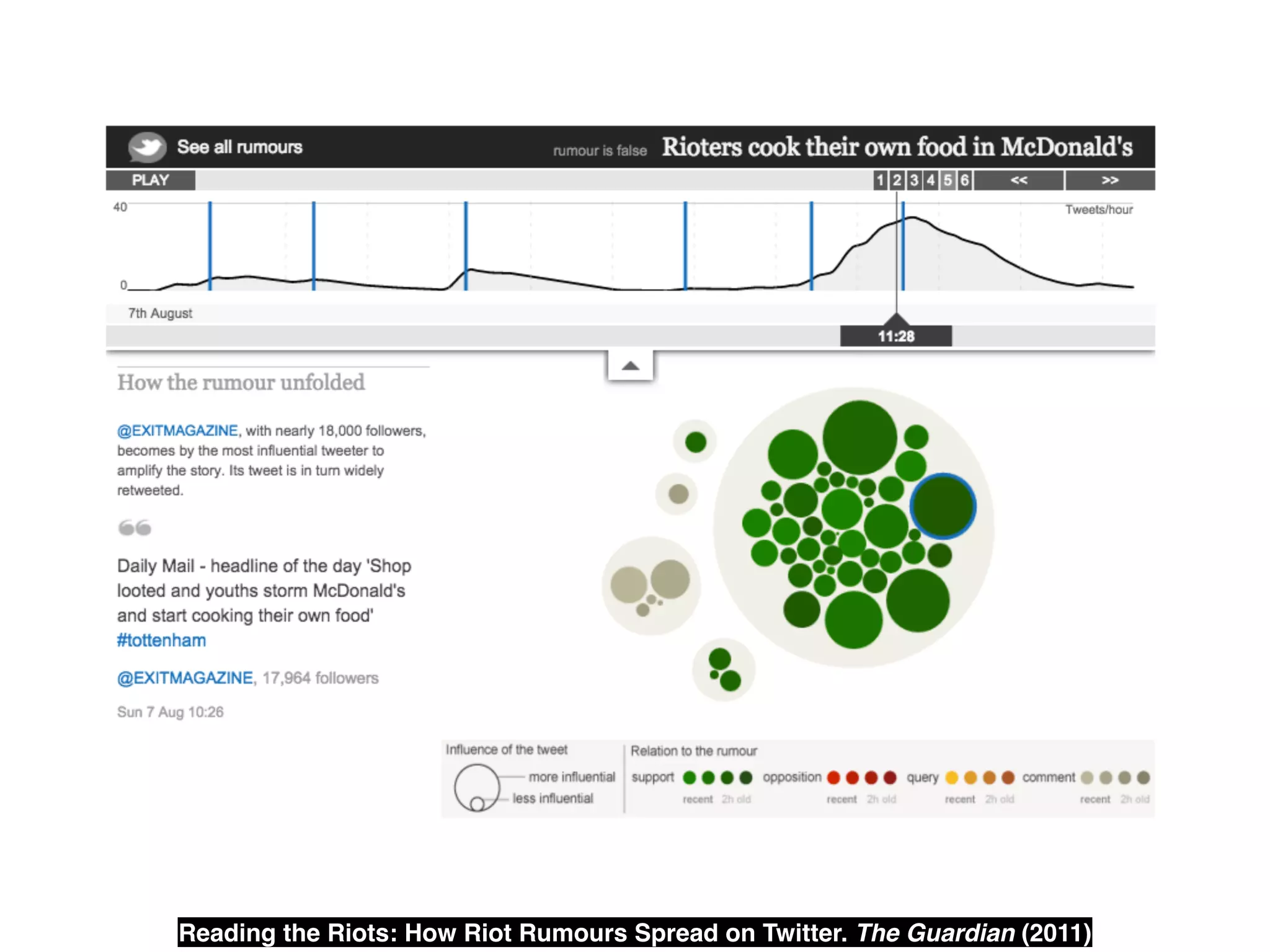
Task: Click the 'less influential' legend label
Action: [x=553, y=798]
